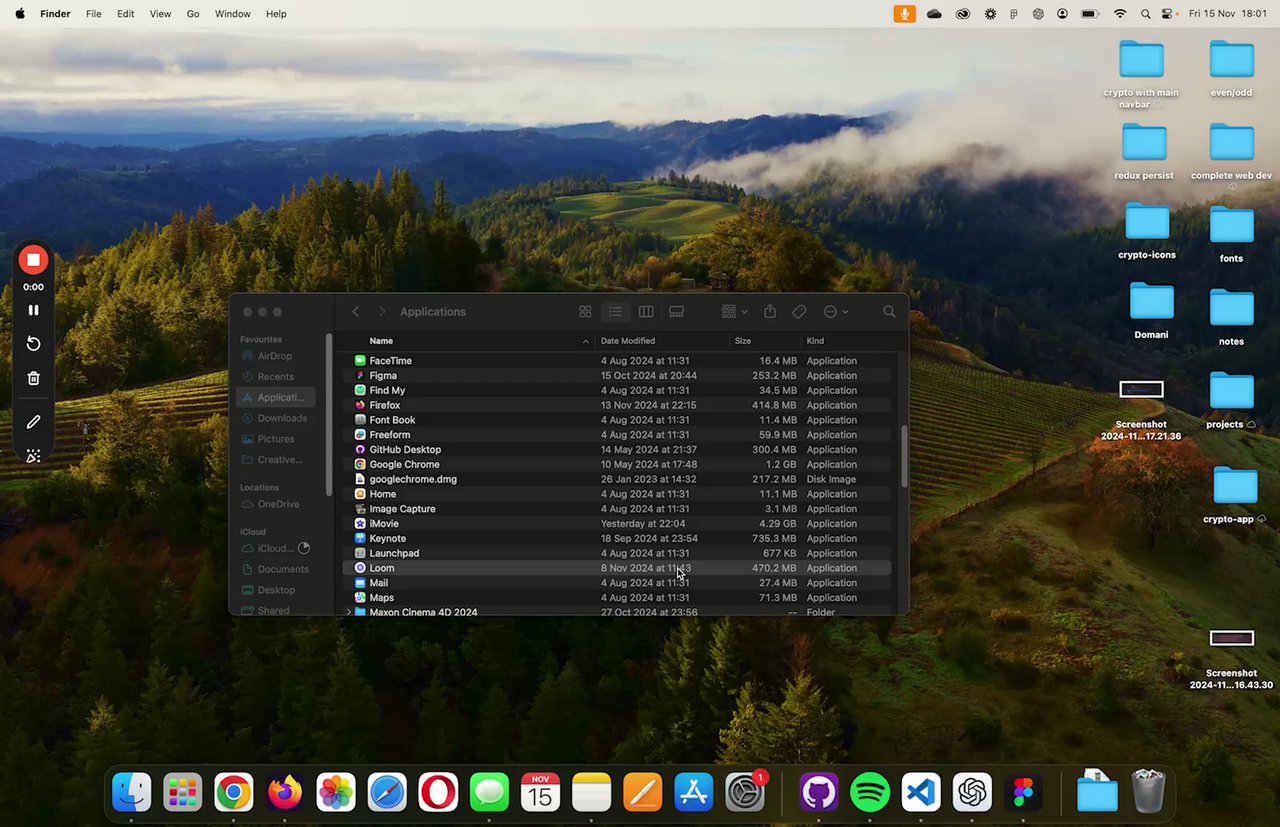Switch Finder to icon grid view
Image resolution: width=1280 pixels, height=827 pixels.
(x=585, y=312)
